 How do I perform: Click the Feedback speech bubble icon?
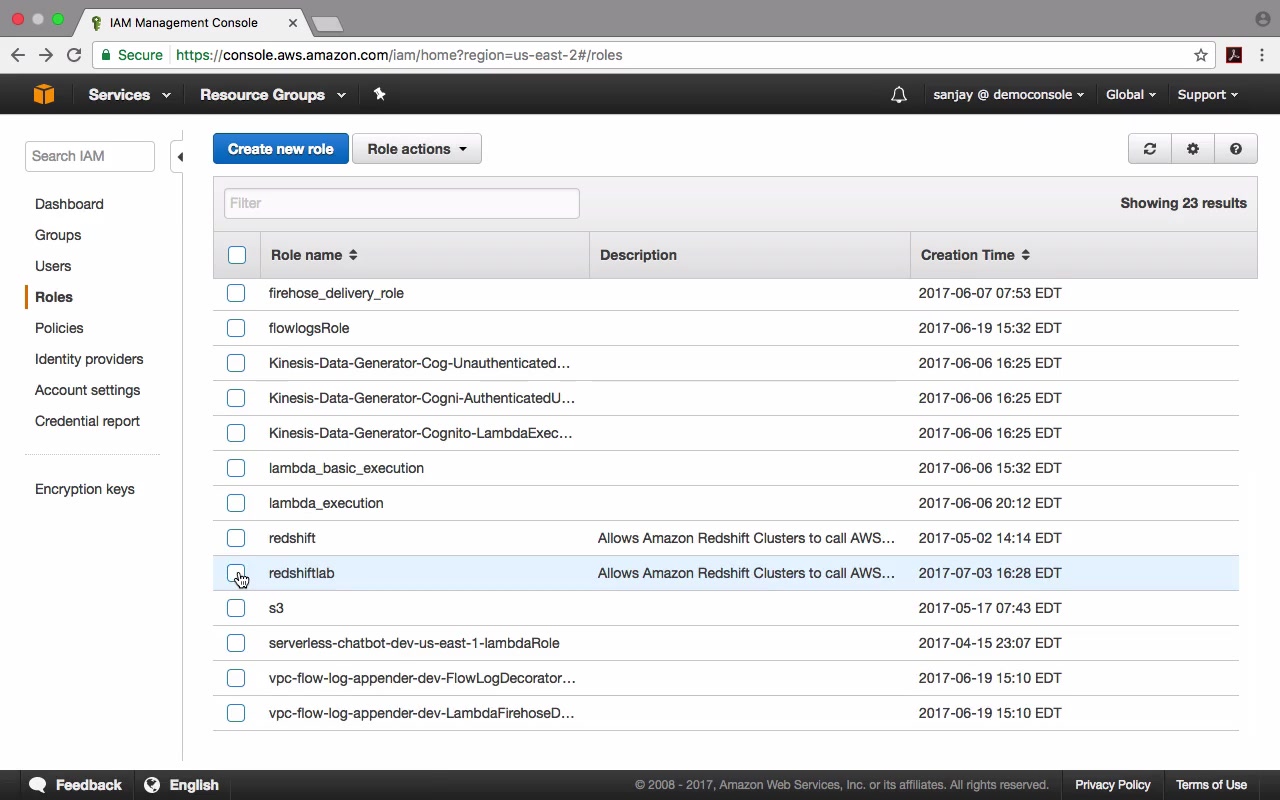[38, 785]
